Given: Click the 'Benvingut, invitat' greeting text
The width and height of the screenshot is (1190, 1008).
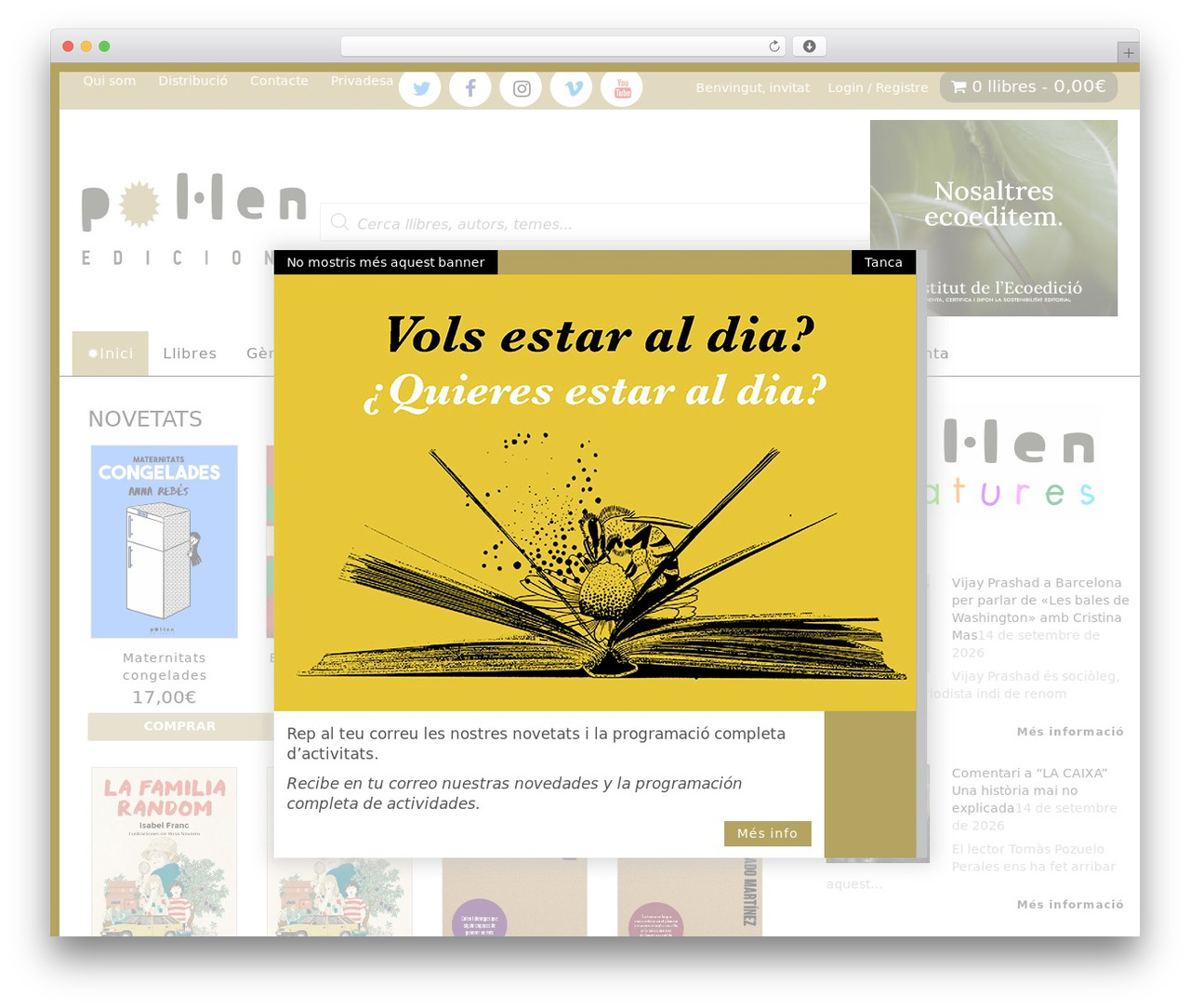Looking at the screenshot, I should (753, 87).
